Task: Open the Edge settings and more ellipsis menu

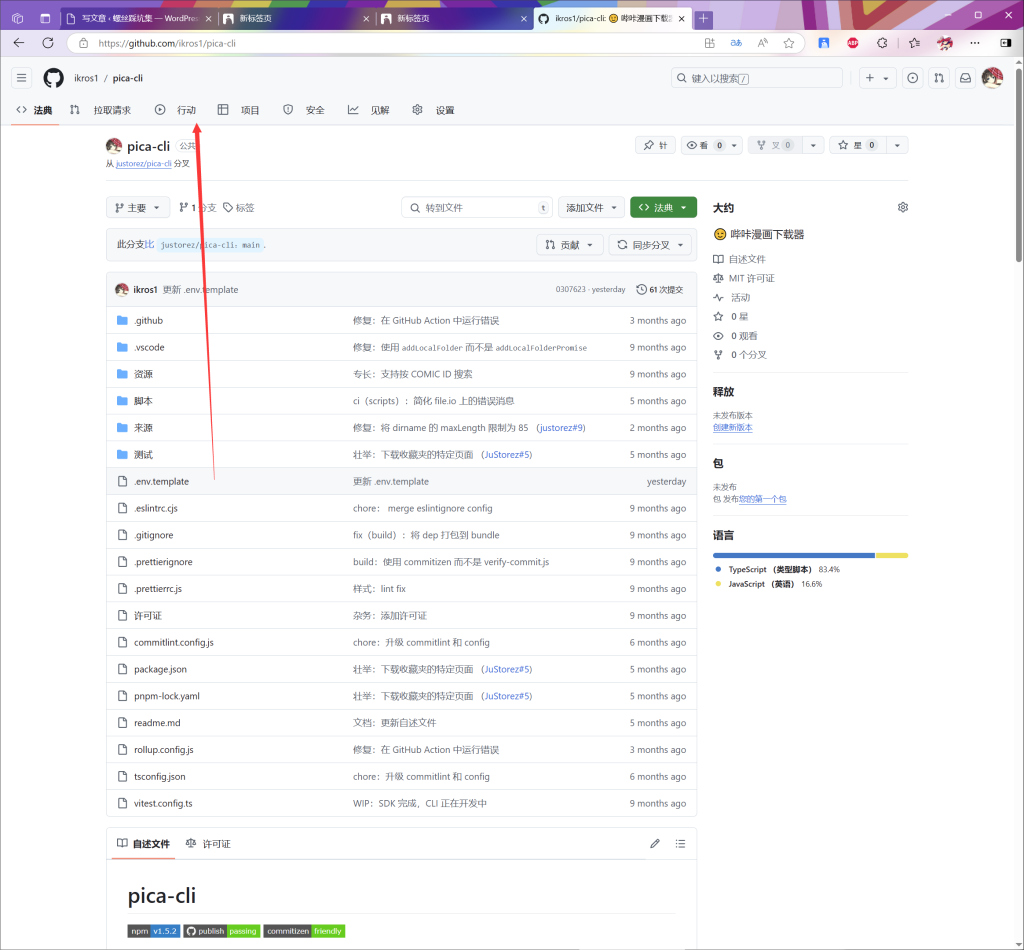Action: point(975,43)
